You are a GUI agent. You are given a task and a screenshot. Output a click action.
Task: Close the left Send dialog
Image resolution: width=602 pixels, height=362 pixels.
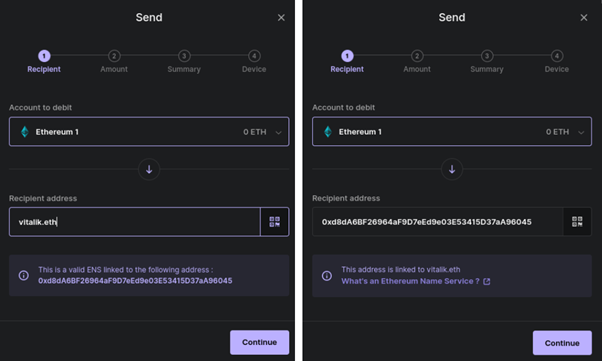(x=281, y=18)
